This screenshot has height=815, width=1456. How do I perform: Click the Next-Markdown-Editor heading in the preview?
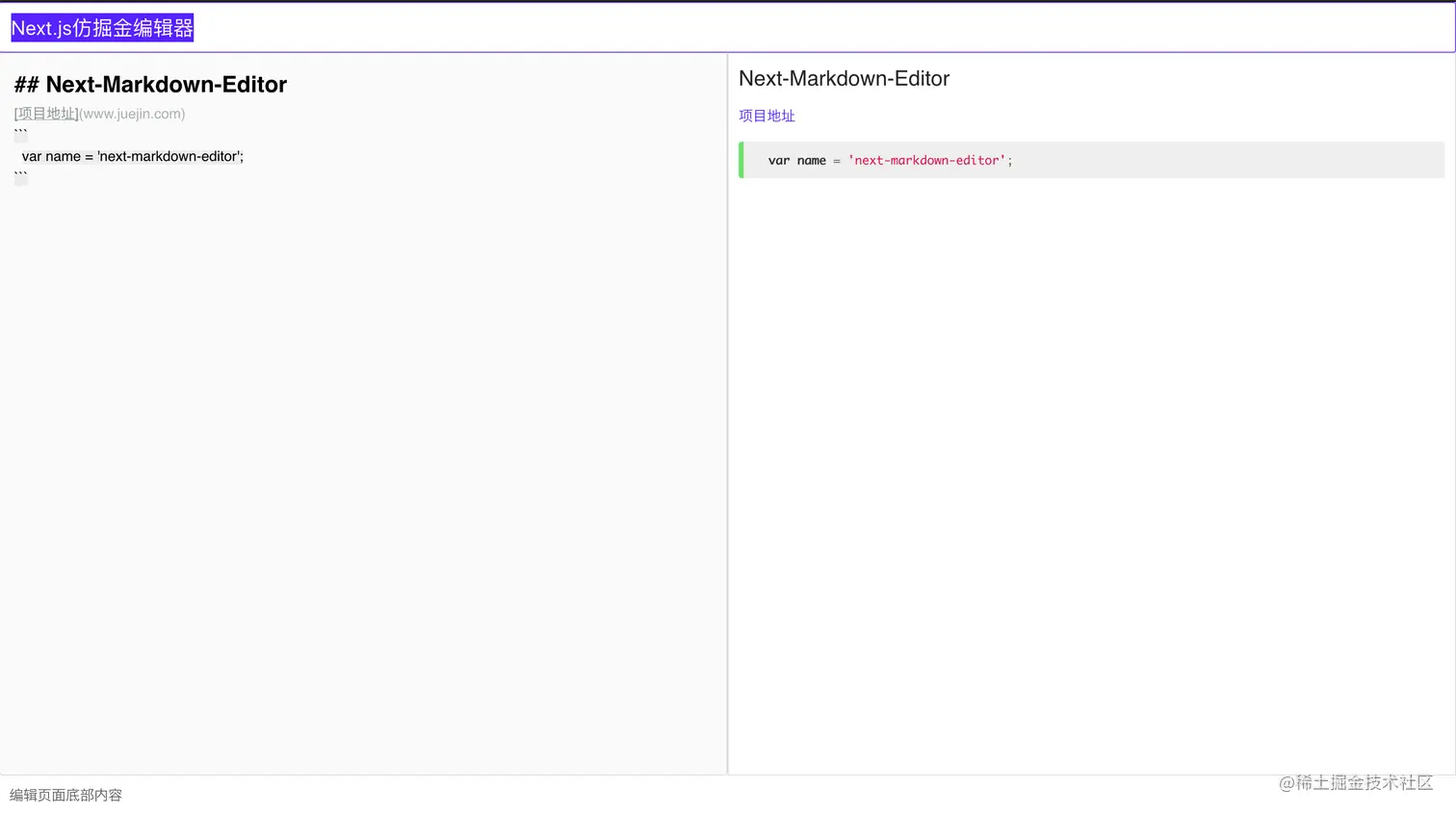[x=844, y=79]
